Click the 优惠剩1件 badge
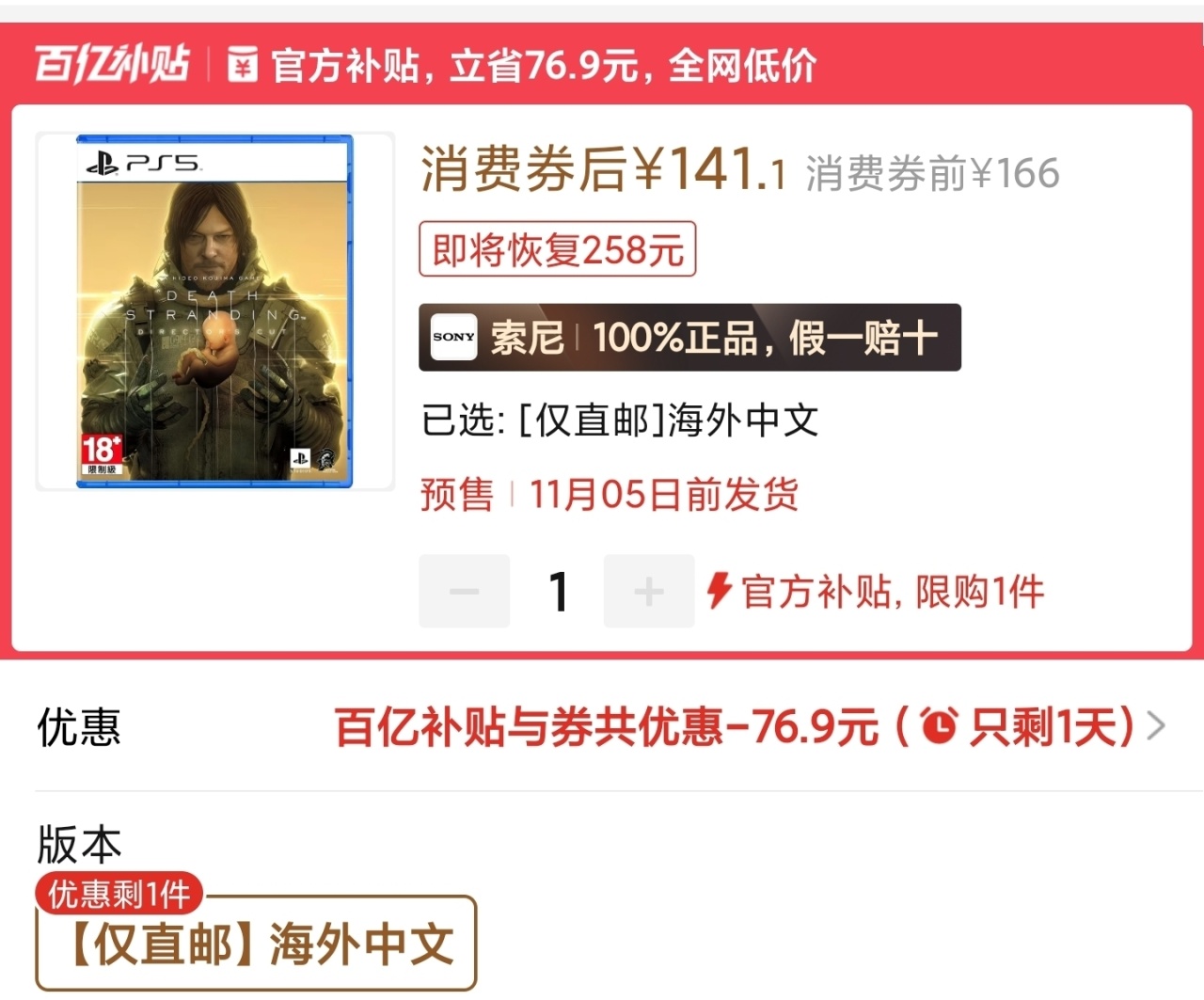1204x1000 pixels. [x=119, y=894]
